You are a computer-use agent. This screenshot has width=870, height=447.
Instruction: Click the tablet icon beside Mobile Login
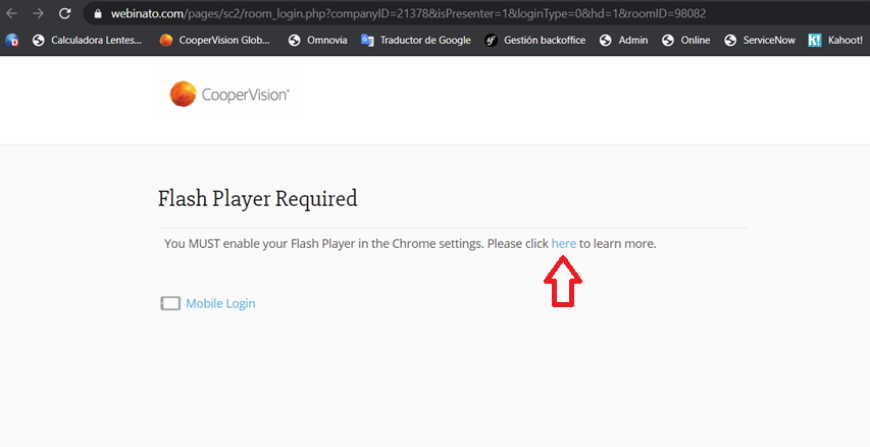pos(170,303)
